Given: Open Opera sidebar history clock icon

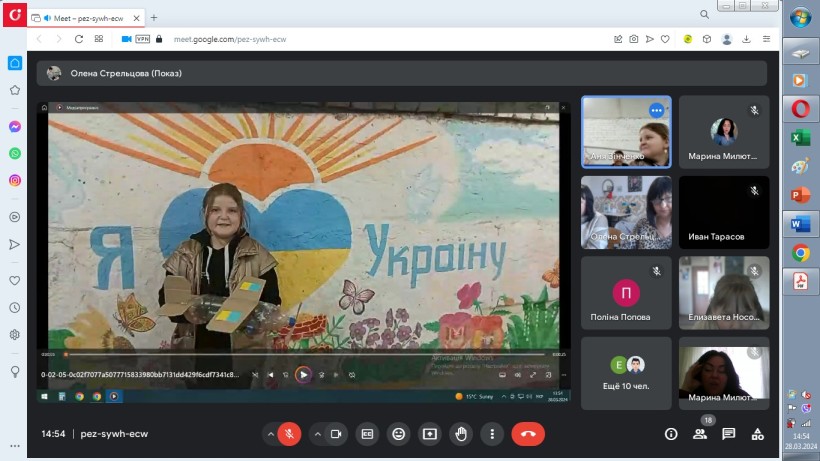Looking at the screenshot, I should [15, 308].
